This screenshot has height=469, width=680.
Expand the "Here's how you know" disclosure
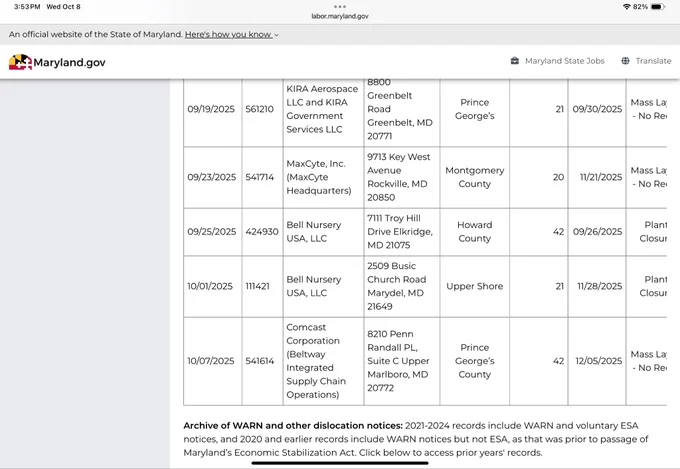pos(232,34)
